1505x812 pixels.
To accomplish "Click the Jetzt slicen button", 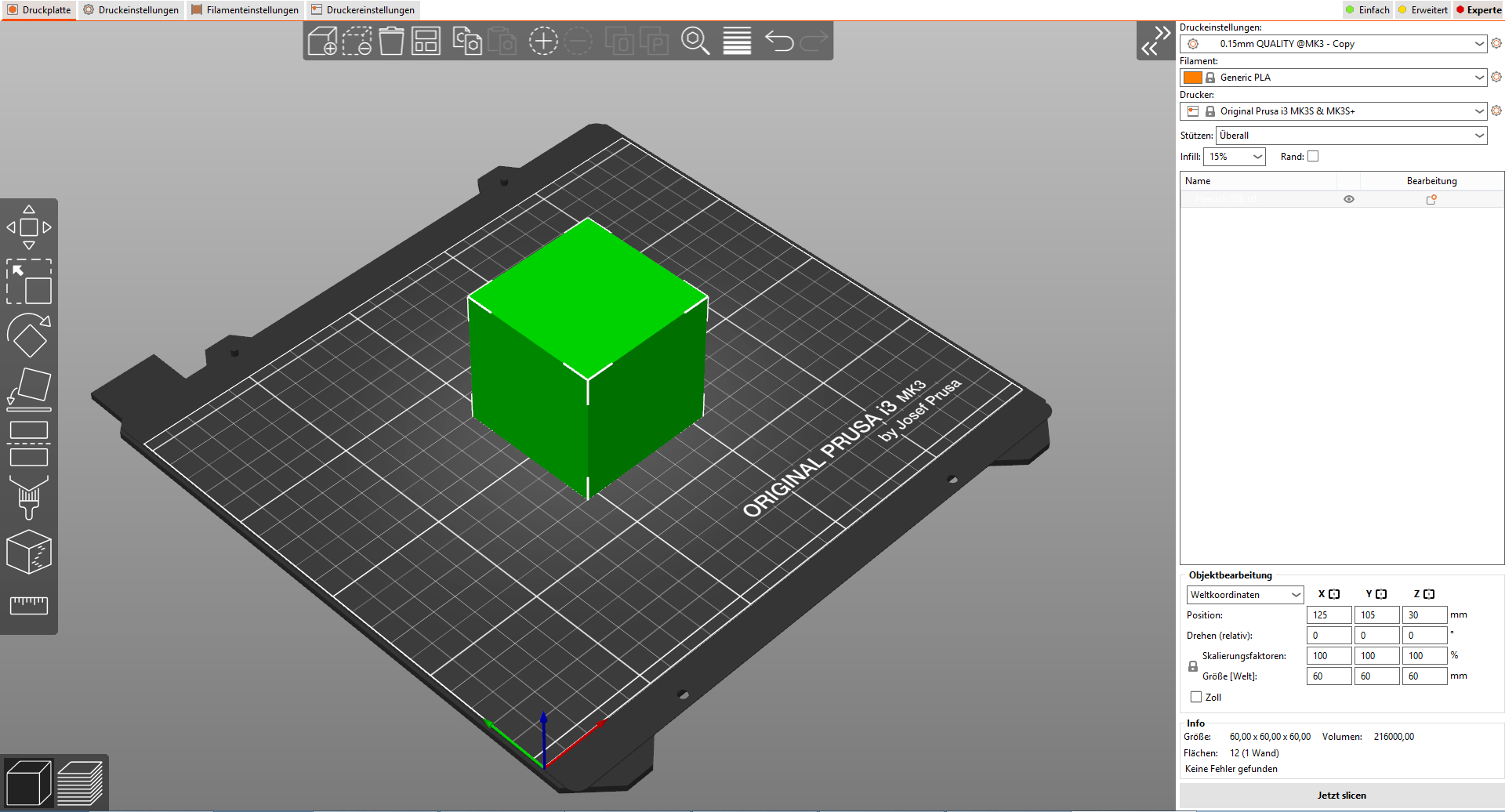I will (1341, 796).
